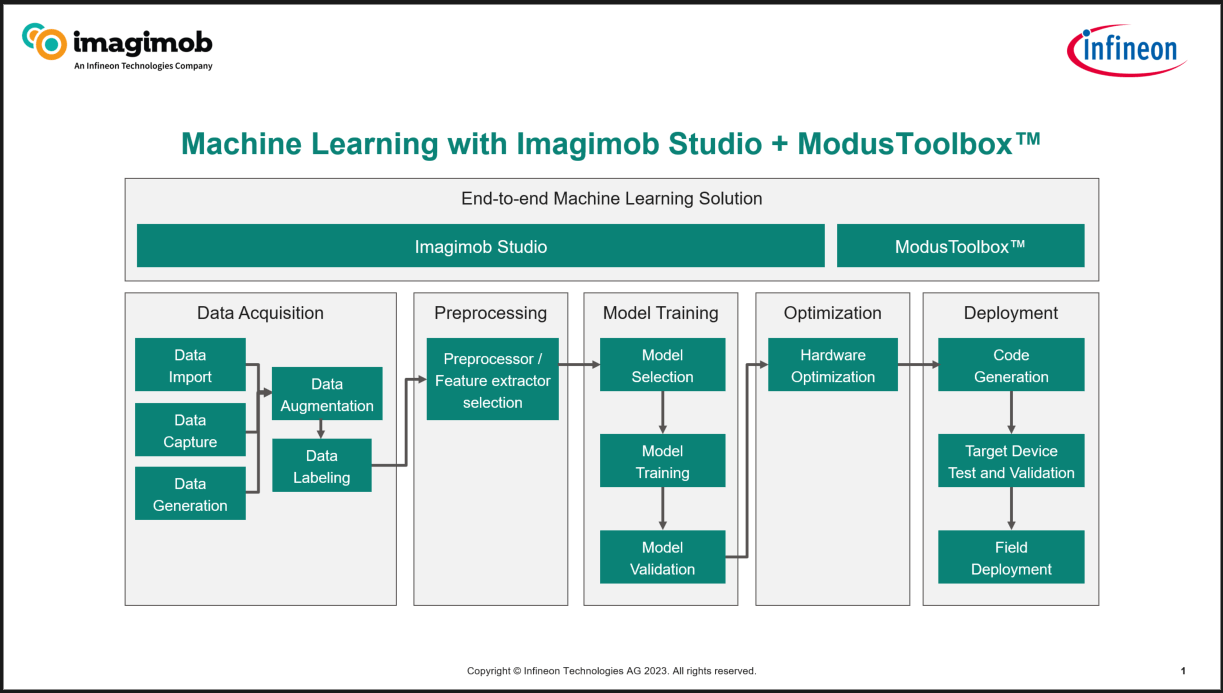Click the Field Deployment block

(1010, 558)
